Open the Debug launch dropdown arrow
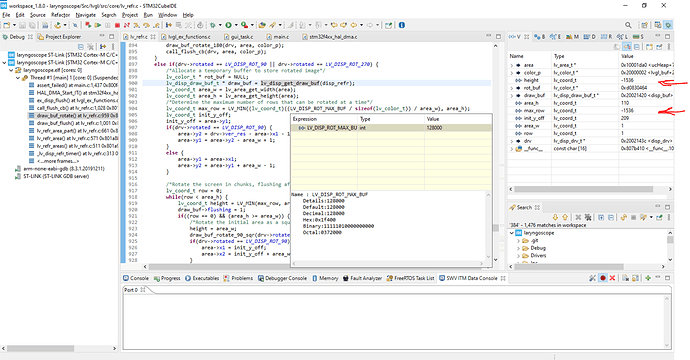 [220, 25]
